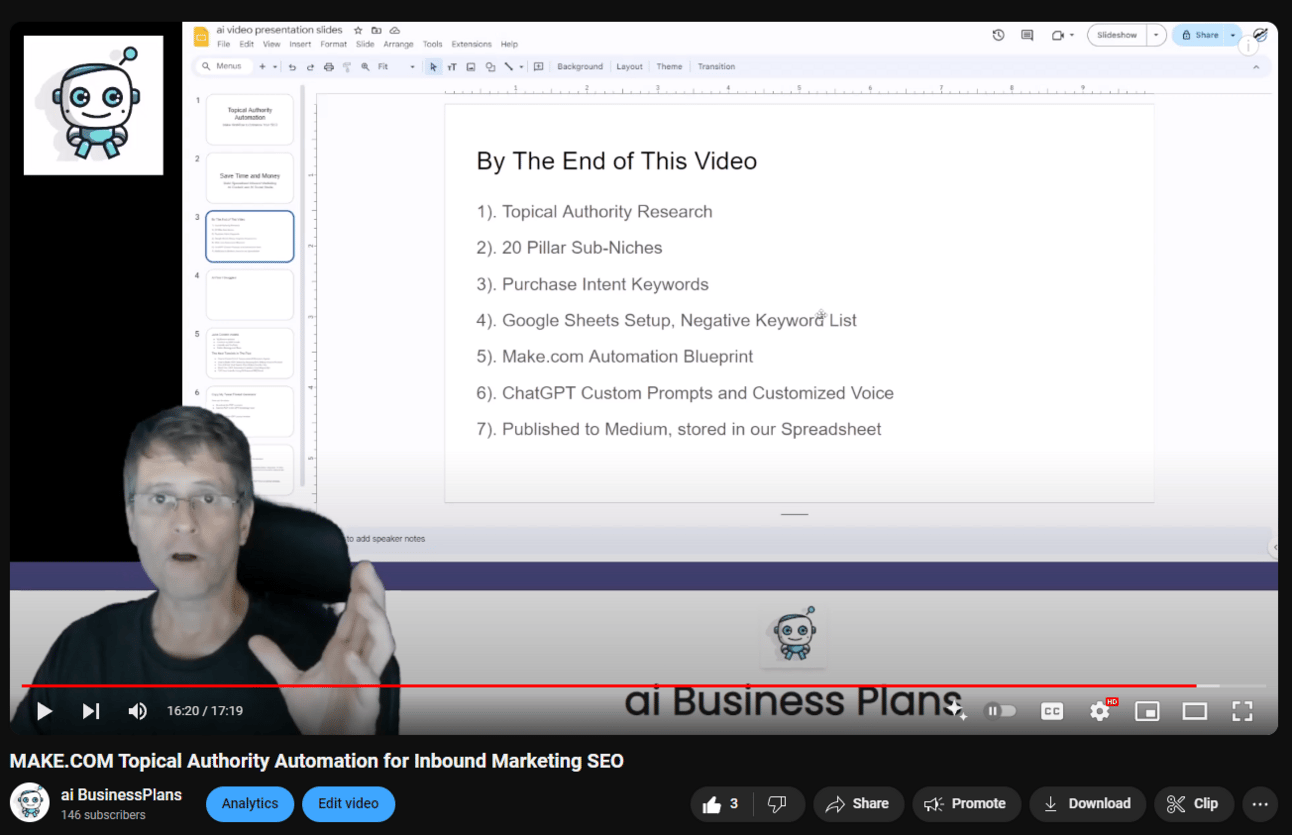Select the line tool

pos(509,67)
